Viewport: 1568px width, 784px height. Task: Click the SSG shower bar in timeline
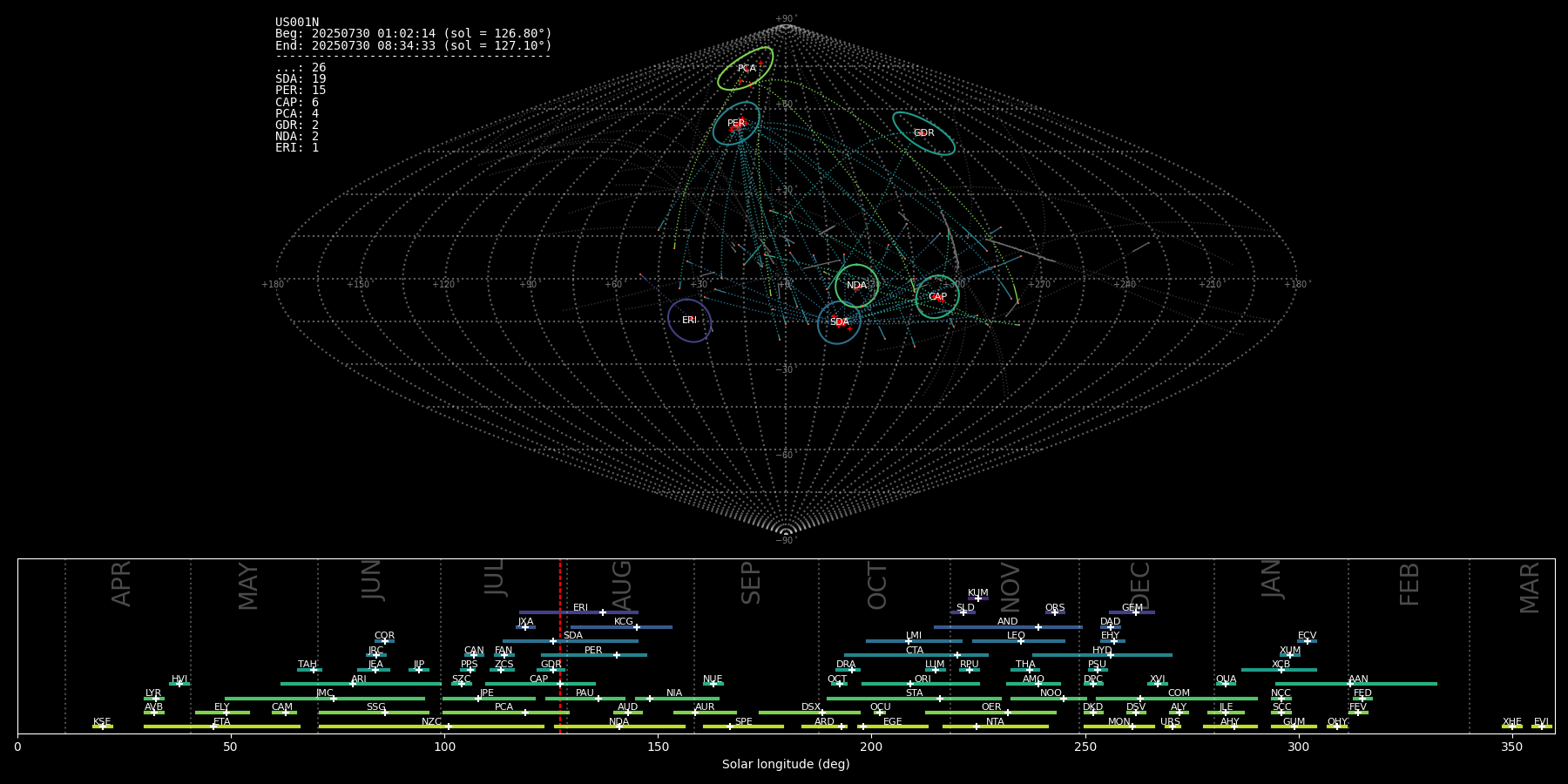(374, 712)
